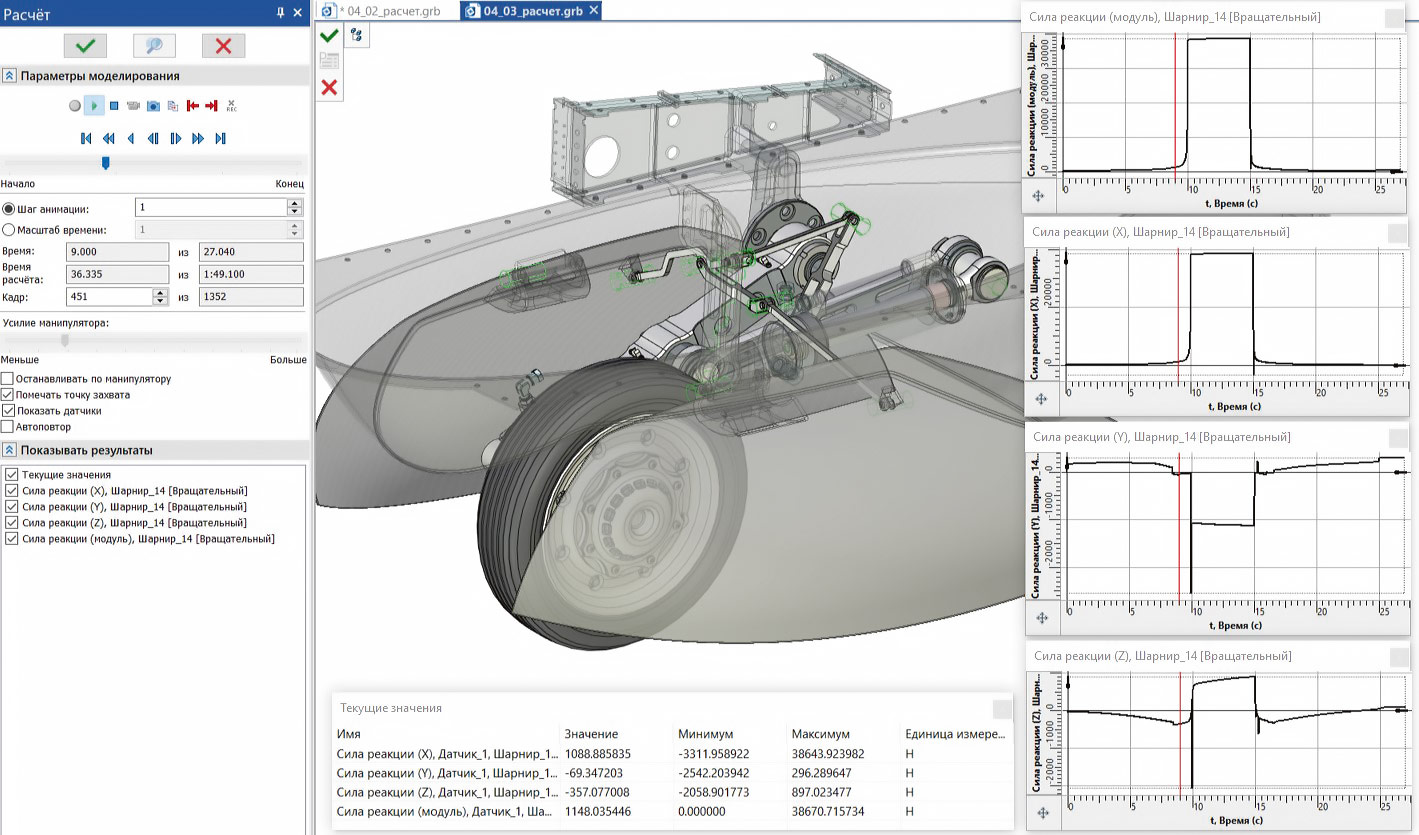The width and height of the screenshot is (1419, 835).
Task: Close the 04_03_расчет.grb tab
Action: pos(594,10)
